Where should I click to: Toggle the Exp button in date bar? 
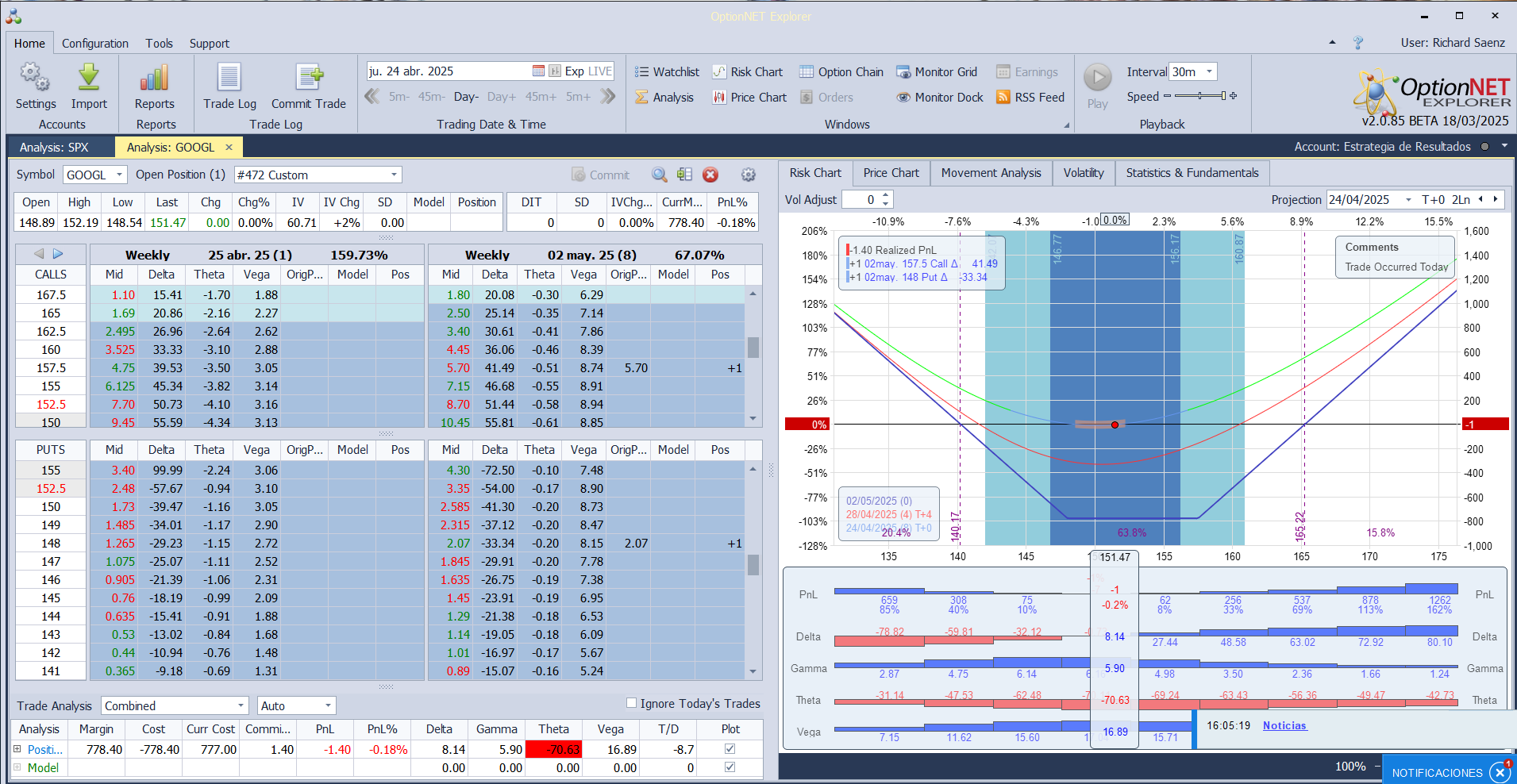pyautogui.click(x=575, y=71)
